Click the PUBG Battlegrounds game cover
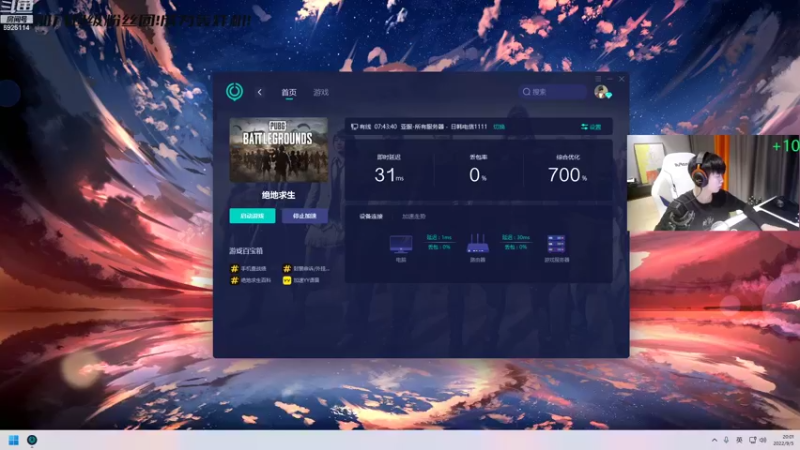This screenshot has width=800, height=450. point(279,149)
